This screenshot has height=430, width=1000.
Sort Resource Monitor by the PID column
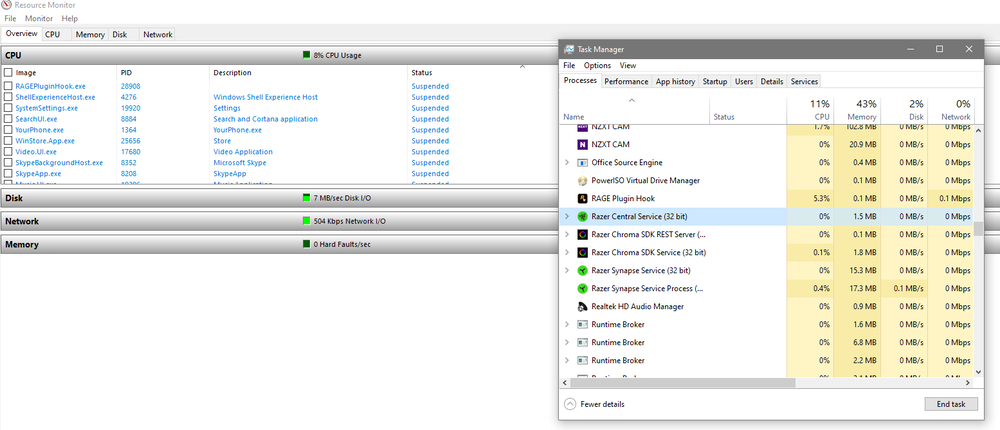pos(163,73)
